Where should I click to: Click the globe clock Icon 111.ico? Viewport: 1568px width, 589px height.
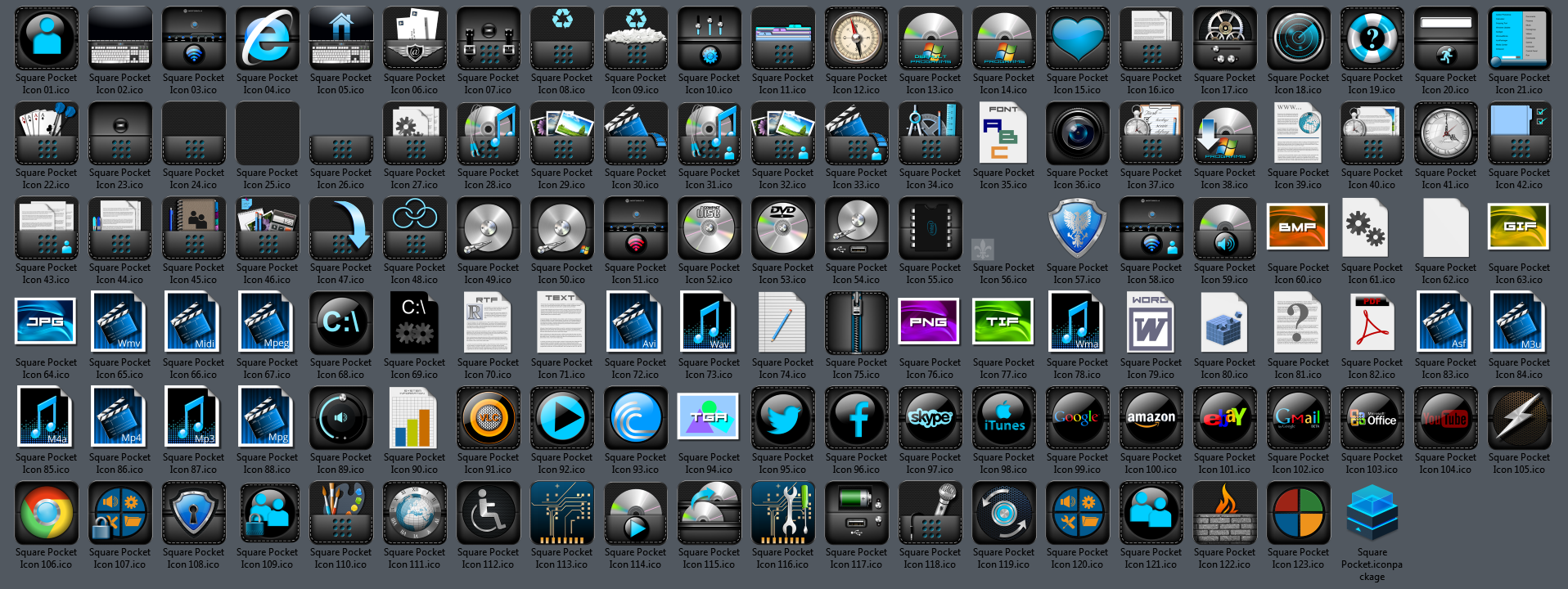click(415, 513)
